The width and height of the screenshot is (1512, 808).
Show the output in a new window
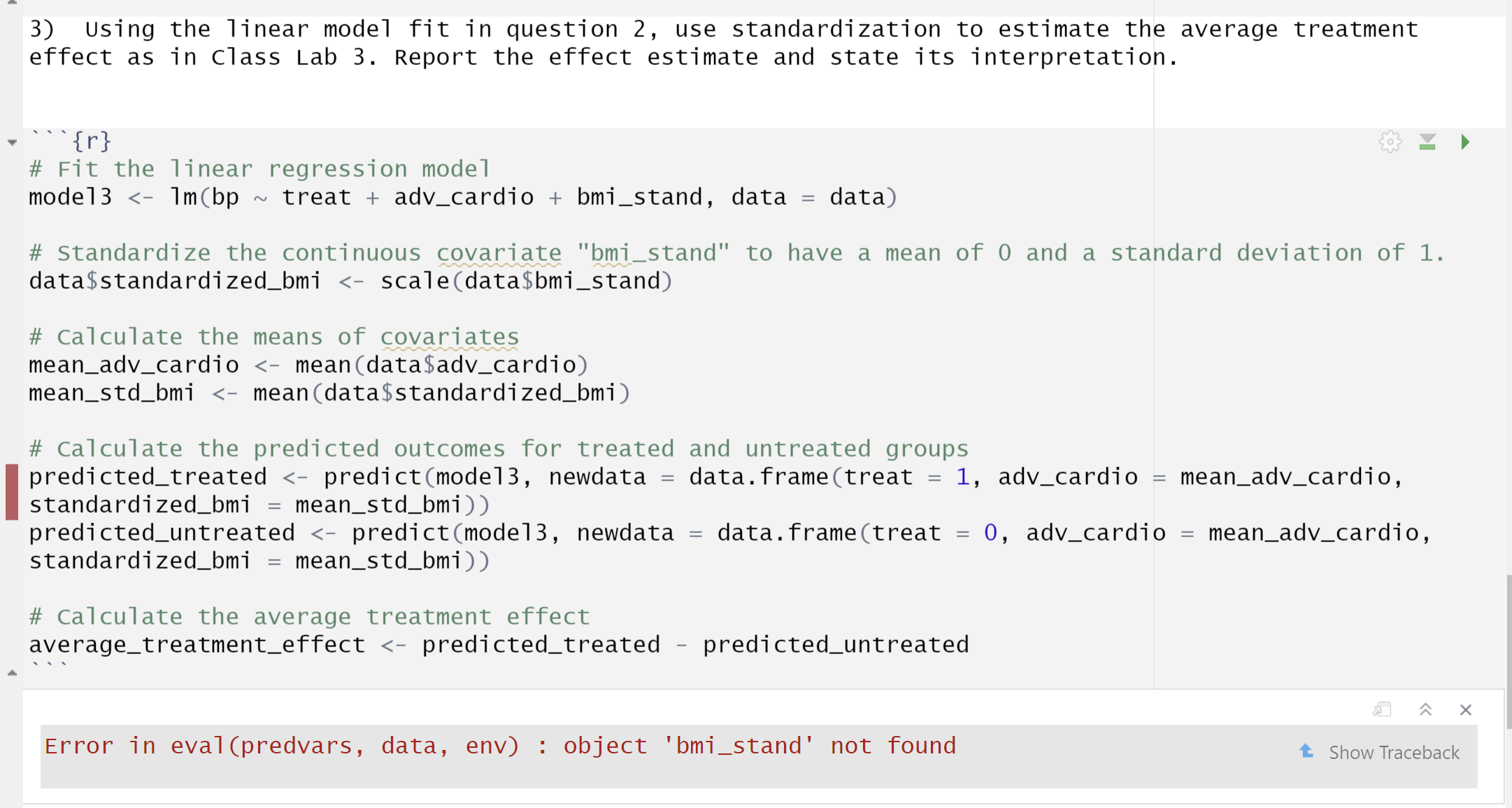click(1383, 709)
